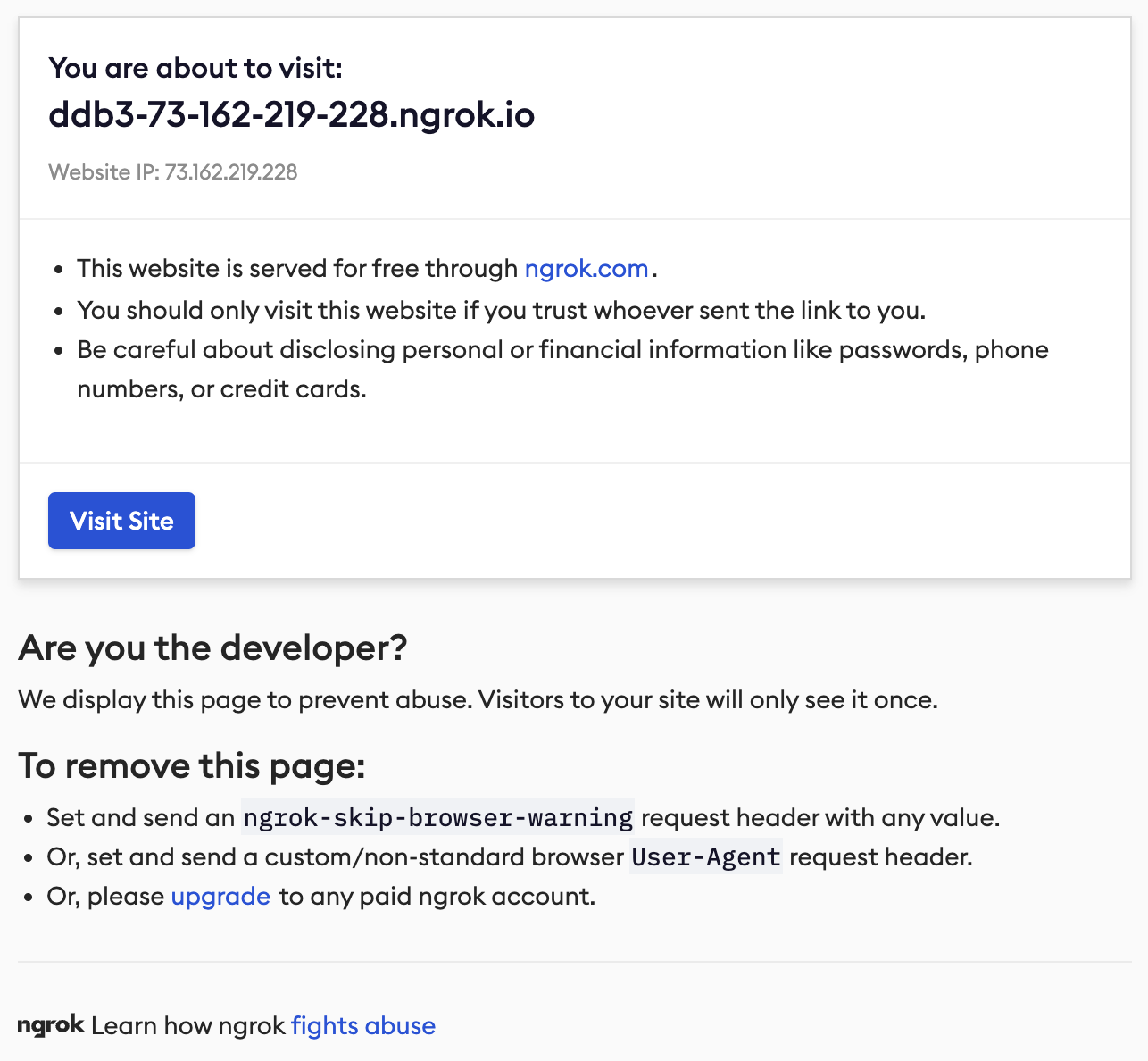Click the Visit Site button

121,521
